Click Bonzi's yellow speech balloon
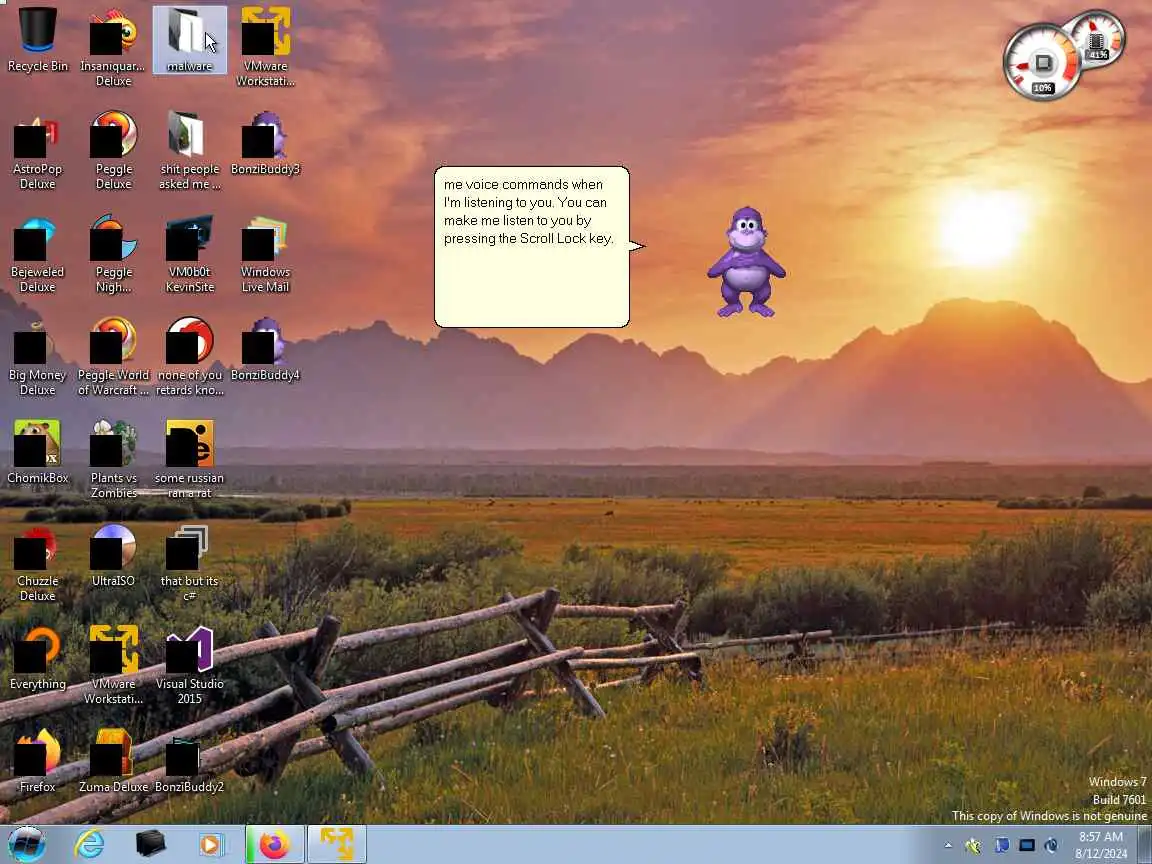The width and height of the screenshot is (1152, 864). [532, 247]
